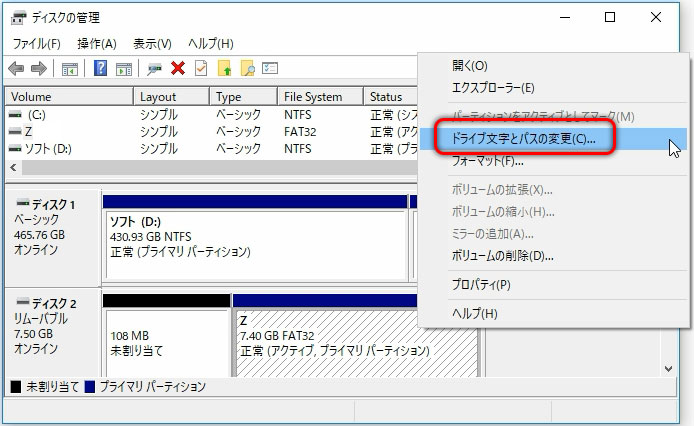This screenshot has width=694, height=426.
Task: Click the checklist settings toolbar icon
Action: [270, 68]
